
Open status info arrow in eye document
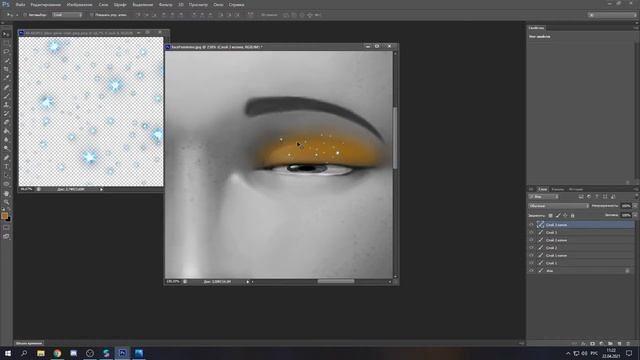(248, 282)
